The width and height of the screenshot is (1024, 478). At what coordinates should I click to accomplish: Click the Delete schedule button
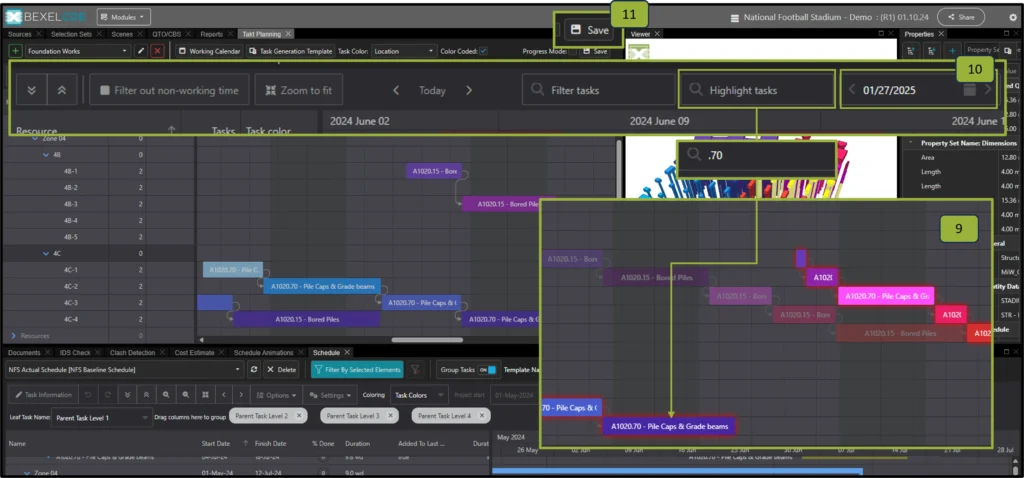click(281, 370)
